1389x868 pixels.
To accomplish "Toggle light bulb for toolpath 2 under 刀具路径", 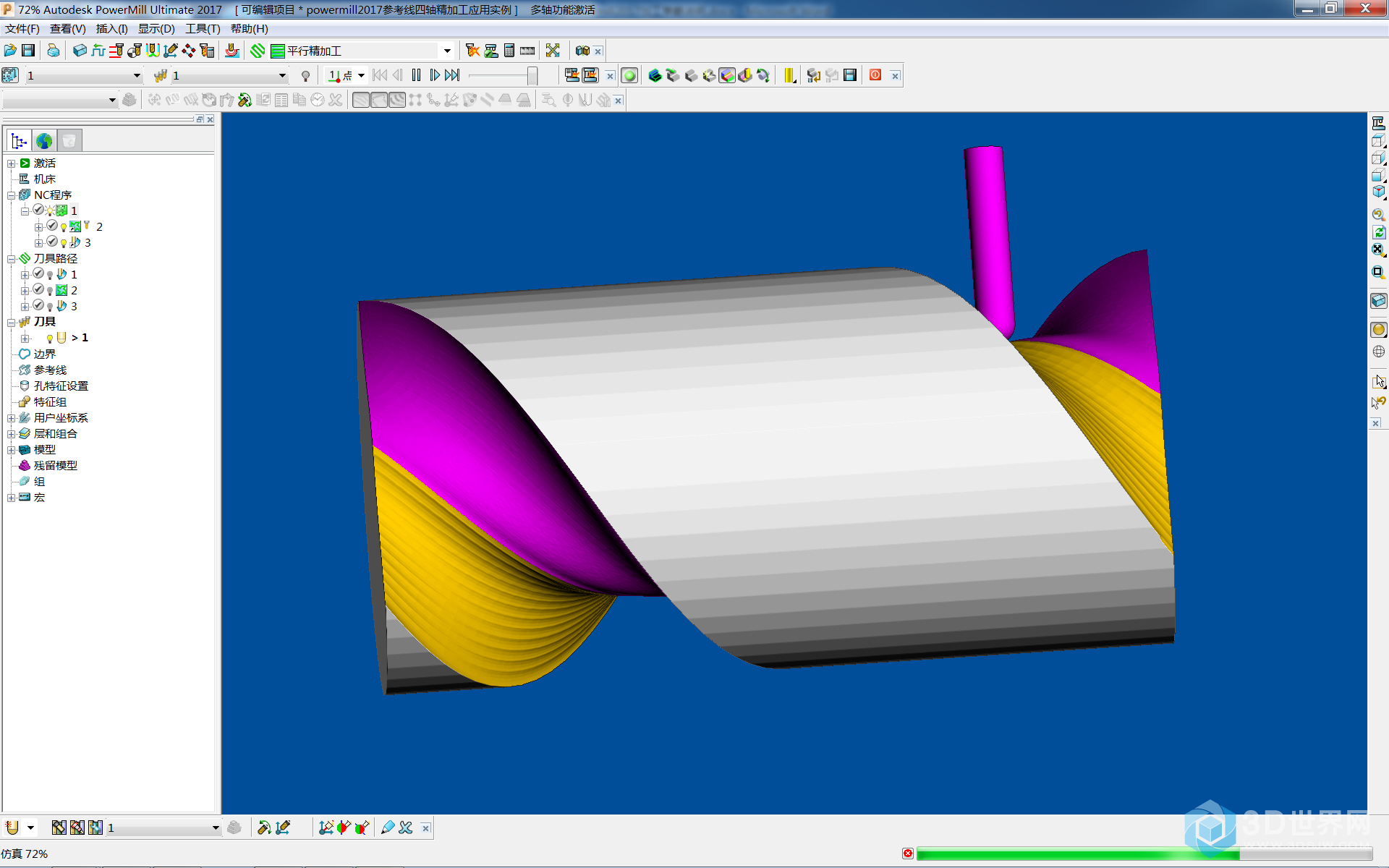I will point(50,291).
